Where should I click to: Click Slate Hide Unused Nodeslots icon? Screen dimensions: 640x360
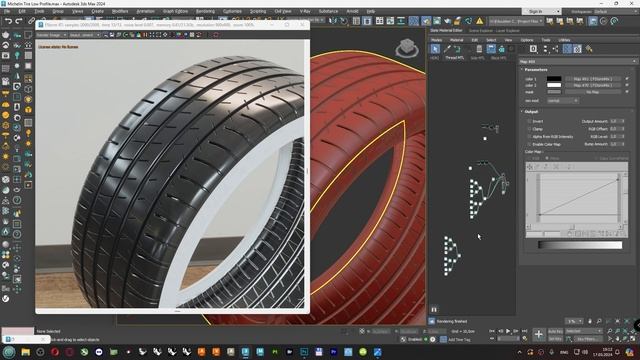501,49
